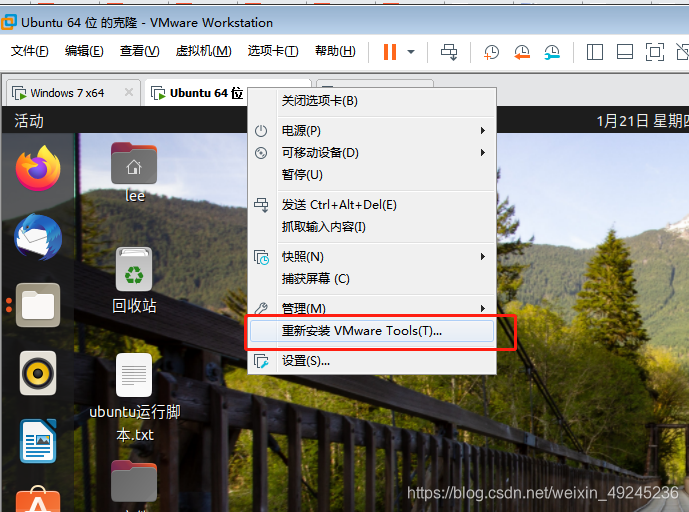Open the 选项卡(T) menu

tap(273, 51)
